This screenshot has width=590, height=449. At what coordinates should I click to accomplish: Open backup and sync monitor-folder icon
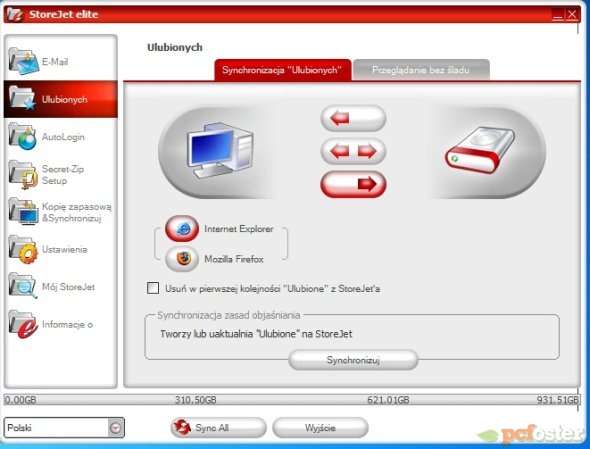tap(23, 211)
